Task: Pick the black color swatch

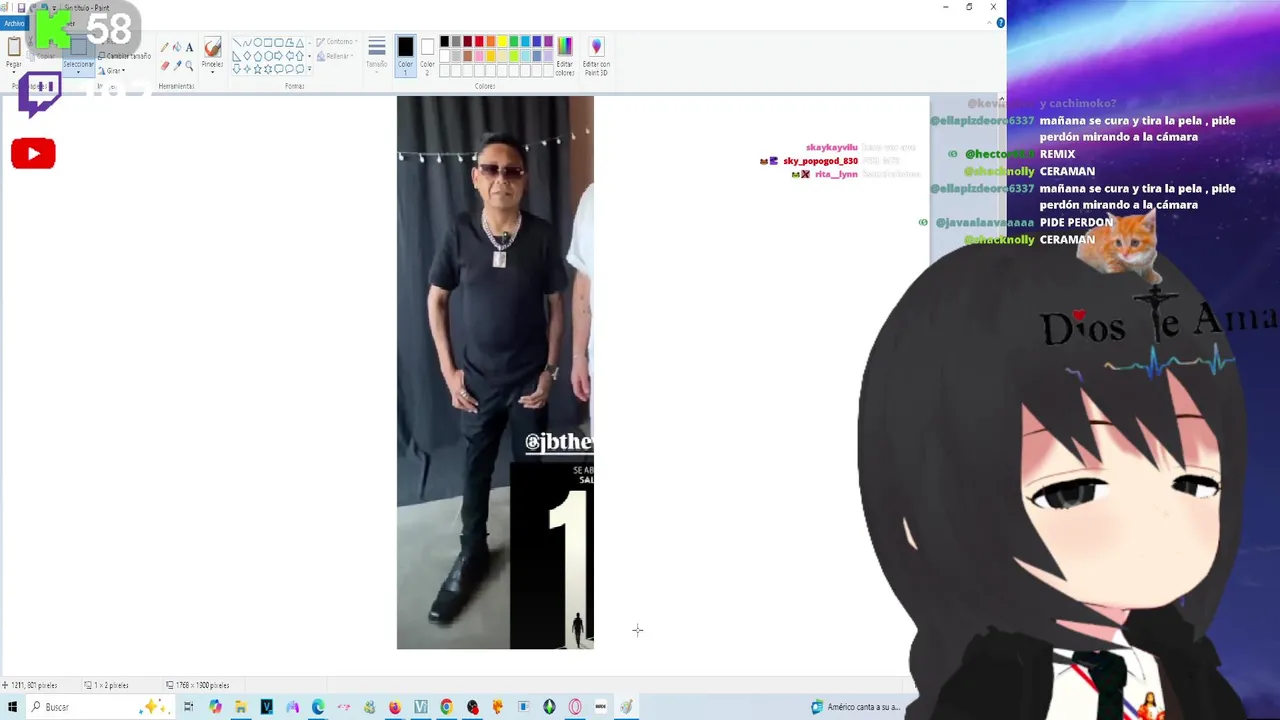Action: point(444,41)
